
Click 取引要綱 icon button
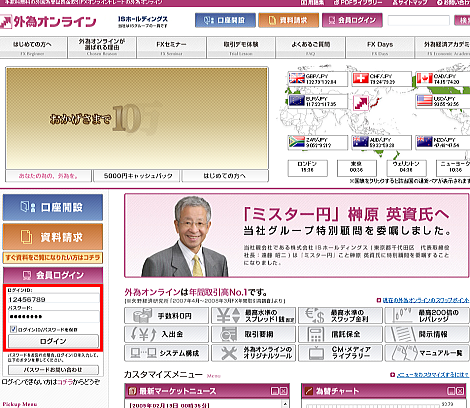pos(253,334)
